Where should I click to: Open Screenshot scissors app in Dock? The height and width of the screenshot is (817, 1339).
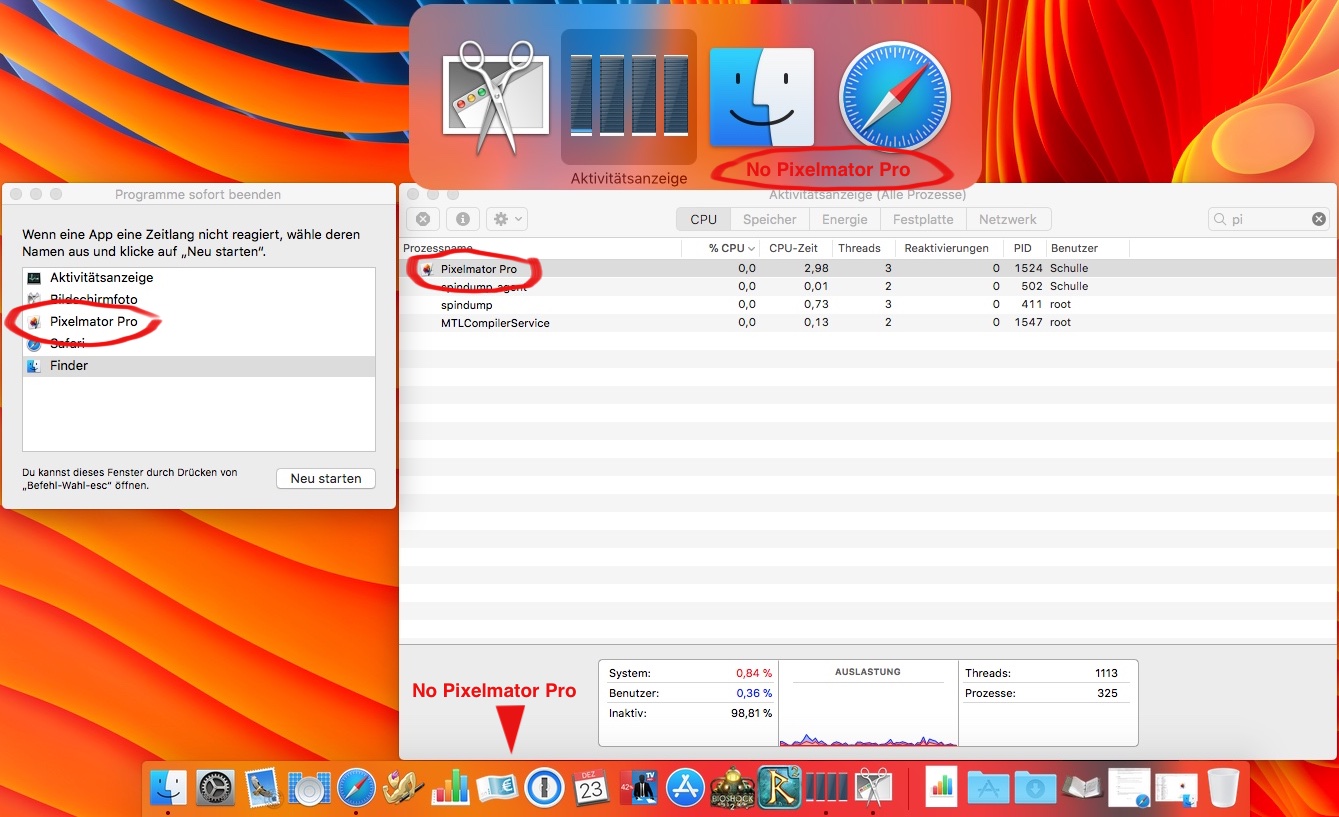pyautogui.click(x=873, y=788)
